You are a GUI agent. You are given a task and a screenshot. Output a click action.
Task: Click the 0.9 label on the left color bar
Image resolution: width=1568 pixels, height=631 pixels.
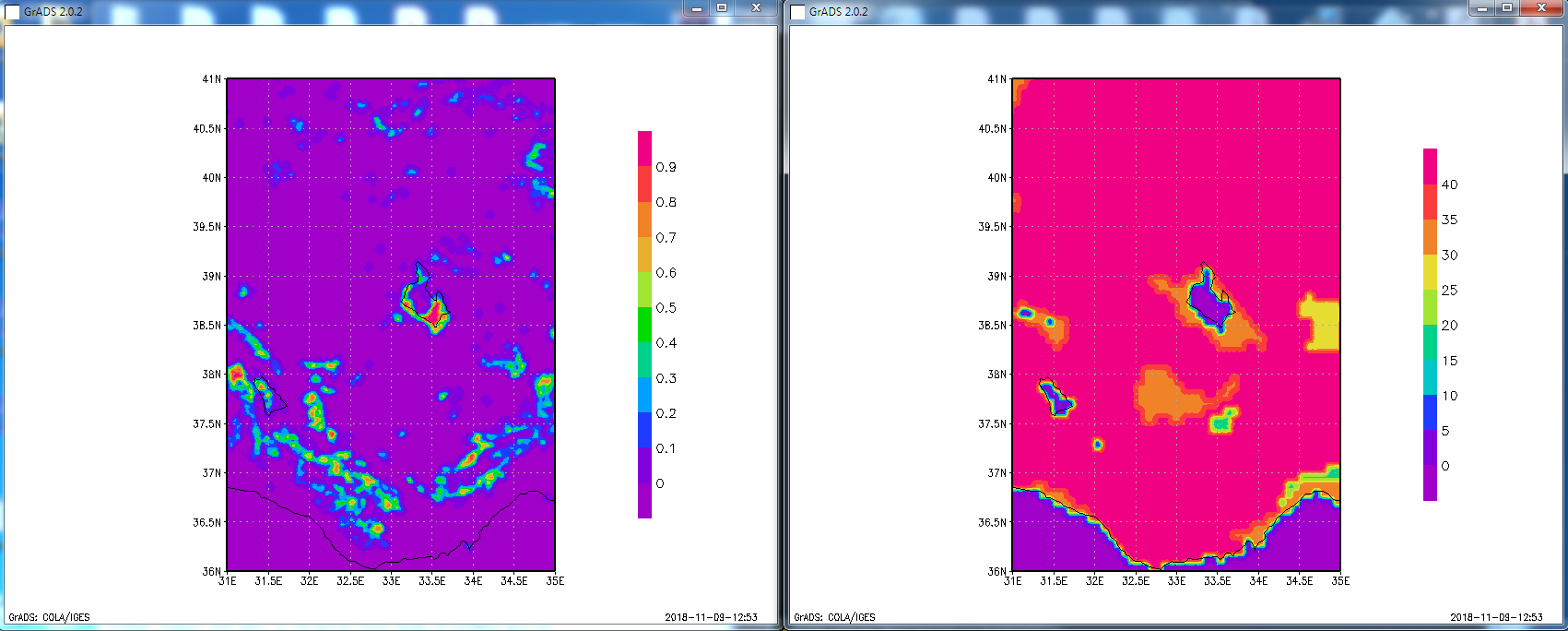pos(666,167)
